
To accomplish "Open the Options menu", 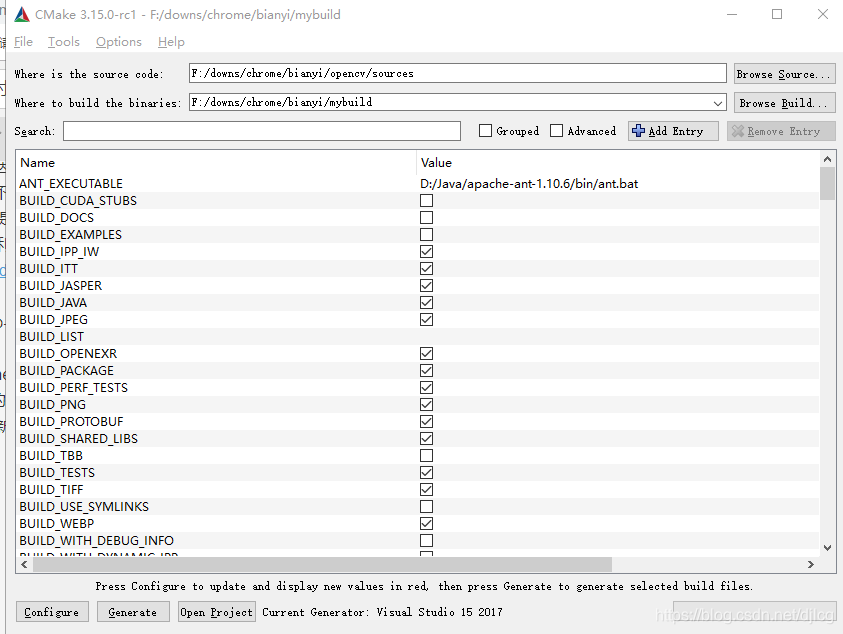I will (x=119, y=42).
